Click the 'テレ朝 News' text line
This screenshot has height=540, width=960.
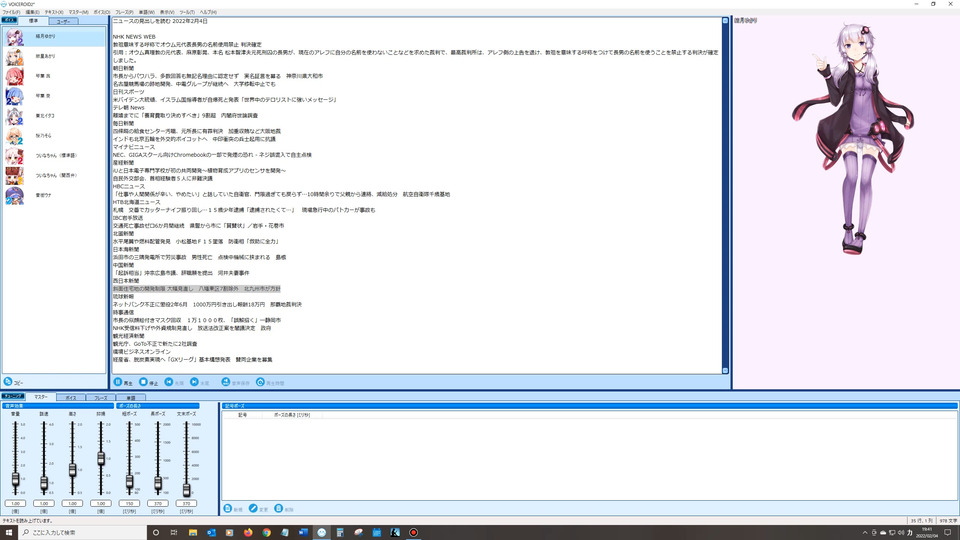(x=129, y=108)
